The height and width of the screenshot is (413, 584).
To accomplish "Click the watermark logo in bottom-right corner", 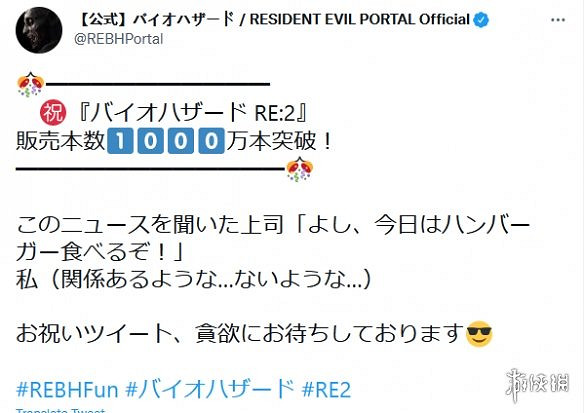I will (x=537, y=385).
